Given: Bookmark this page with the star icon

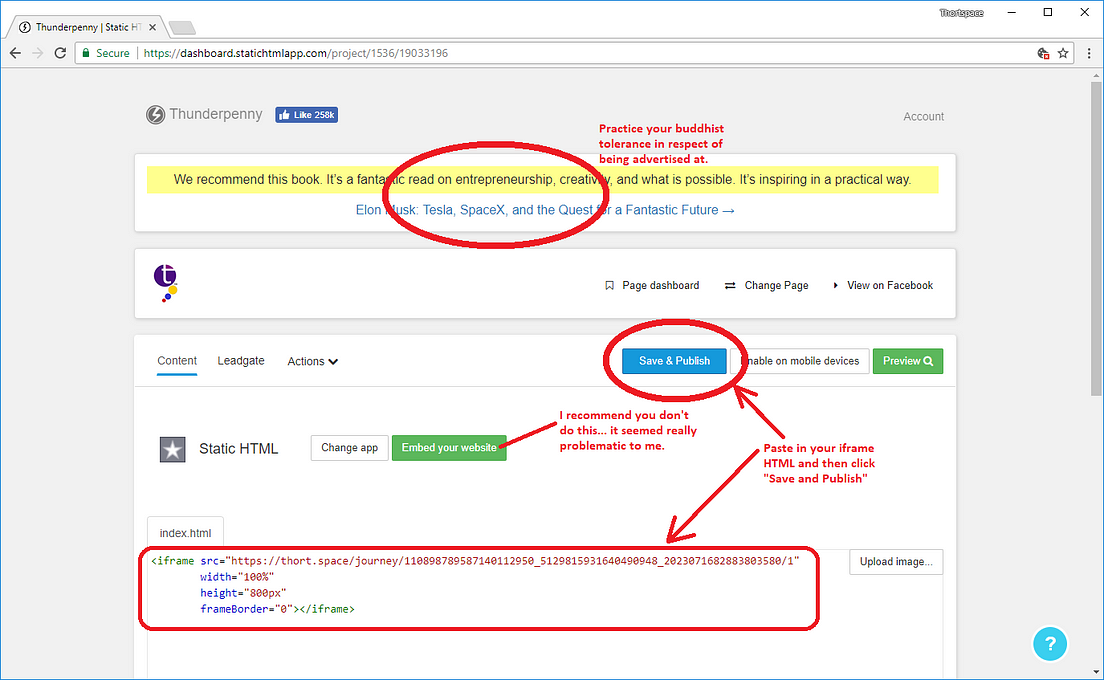Looking at the screenshot, I should coord(1063,53).
